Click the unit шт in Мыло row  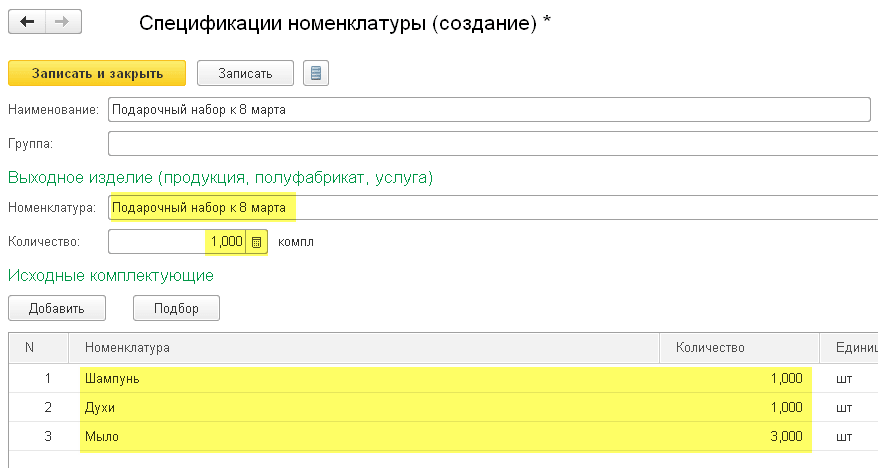[844, 437]
